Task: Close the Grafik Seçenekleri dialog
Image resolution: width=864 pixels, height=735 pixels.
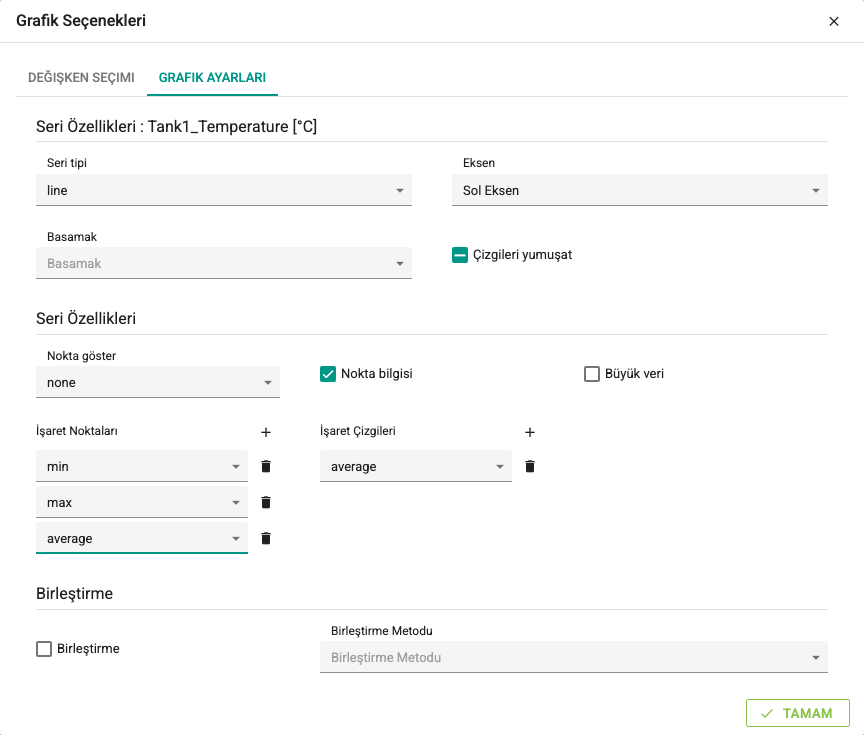Action: pos(834,21)
